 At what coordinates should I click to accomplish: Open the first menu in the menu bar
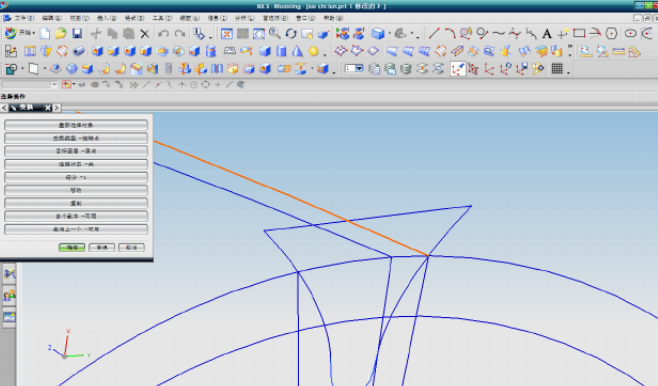24,18
